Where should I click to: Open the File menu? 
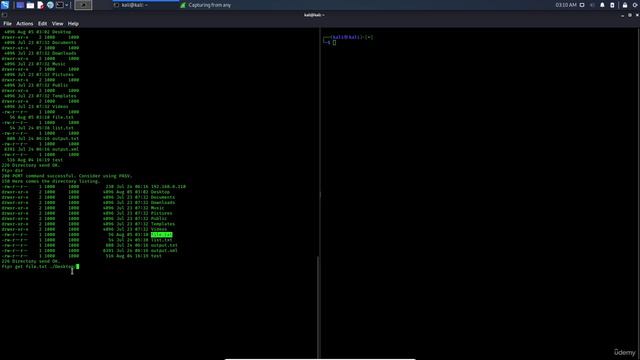coord(7,24)
